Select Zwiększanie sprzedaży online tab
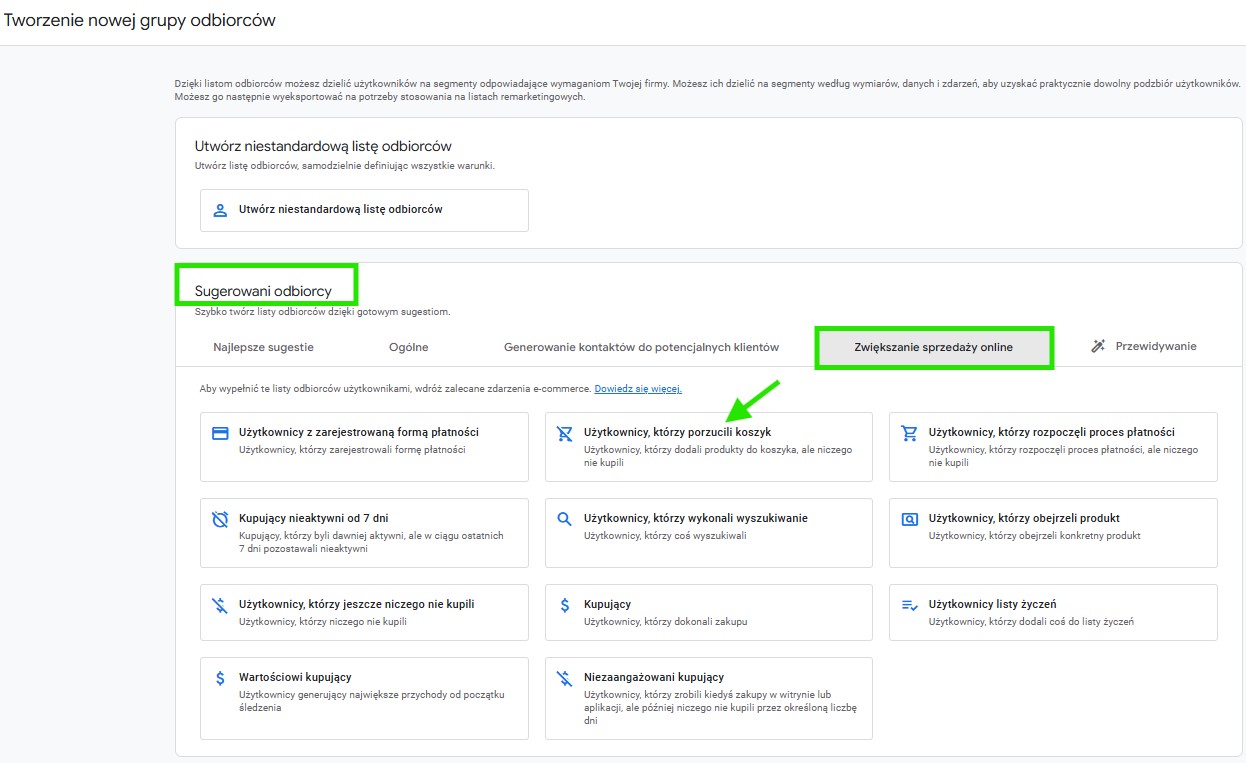 (934, 347)
